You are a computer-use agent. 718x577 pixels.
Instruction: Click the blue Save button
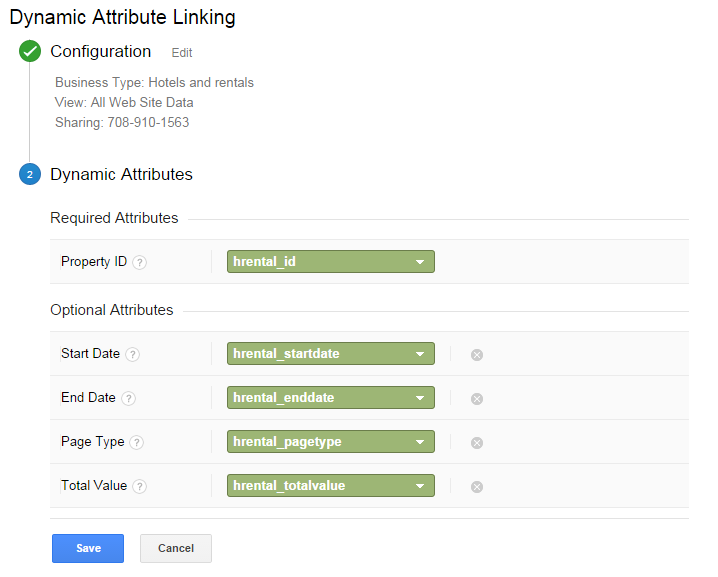(x=88, y=548)
